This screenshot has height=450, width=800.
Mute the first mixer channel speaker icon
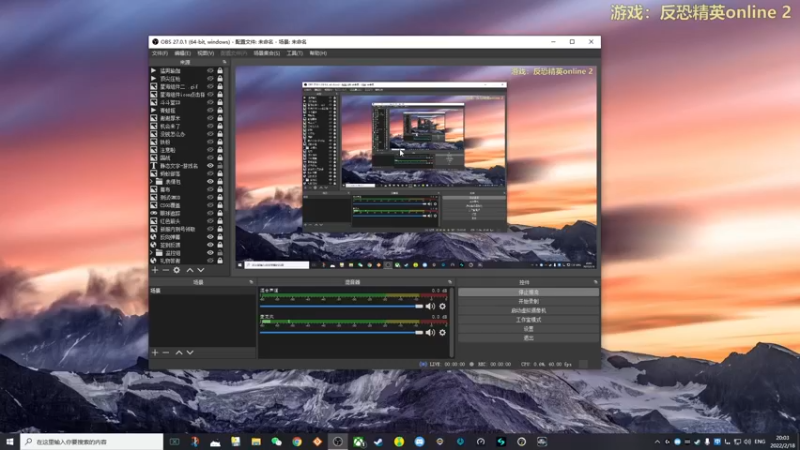(x=430, y=306)
